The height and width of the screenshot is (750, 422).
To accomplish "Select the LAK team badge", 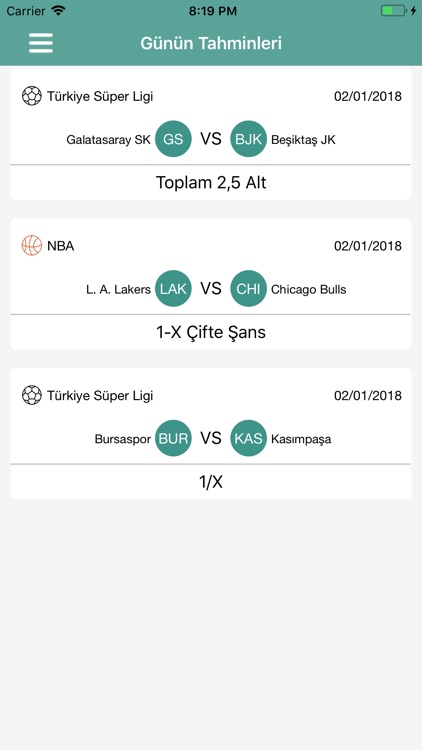I will pos(173,289).
